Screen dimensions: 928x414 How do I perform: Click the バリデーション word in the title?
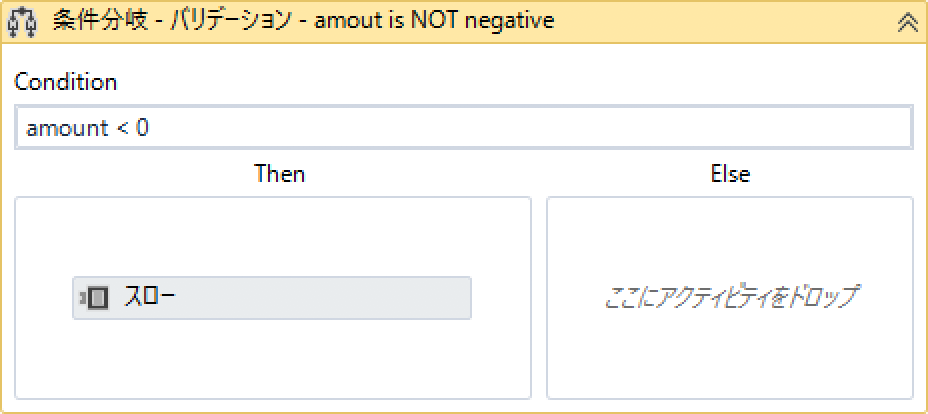pos(225,21)
